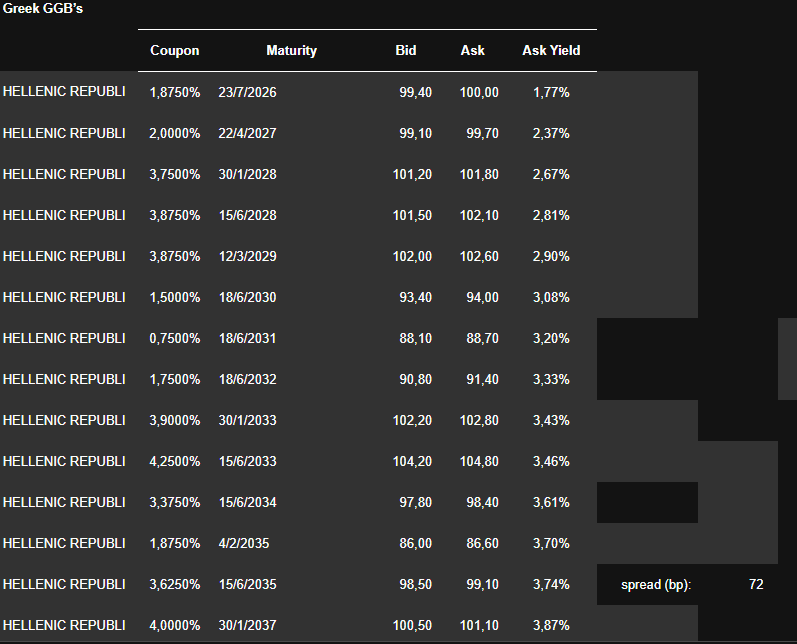Image resolution: width=797 pixels, height=644 pixels.
Task: Select maturity date 15/6/2034
Action: (x=248, y=502)
